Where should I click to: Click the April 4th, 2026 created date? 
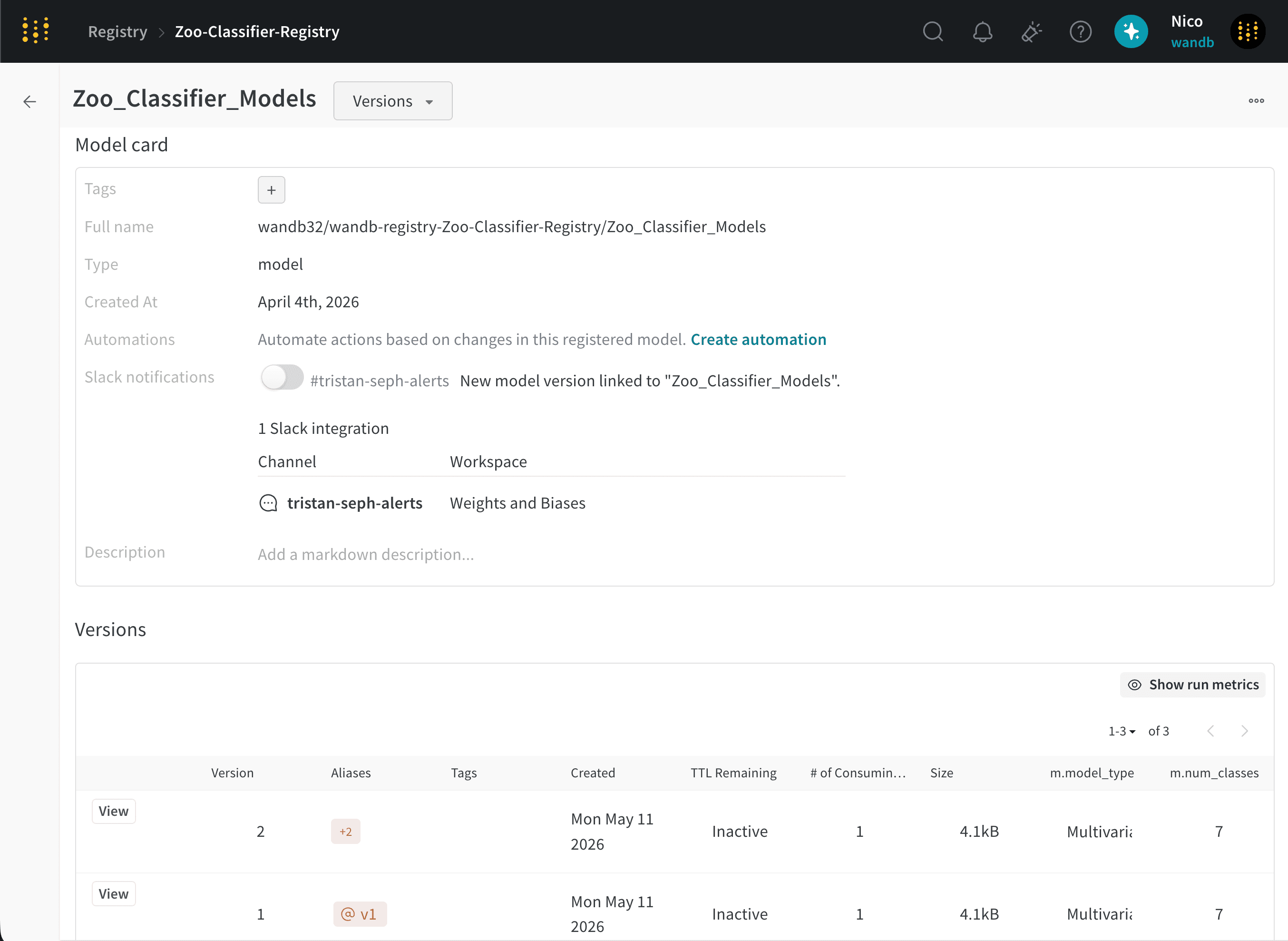(309, 302)
